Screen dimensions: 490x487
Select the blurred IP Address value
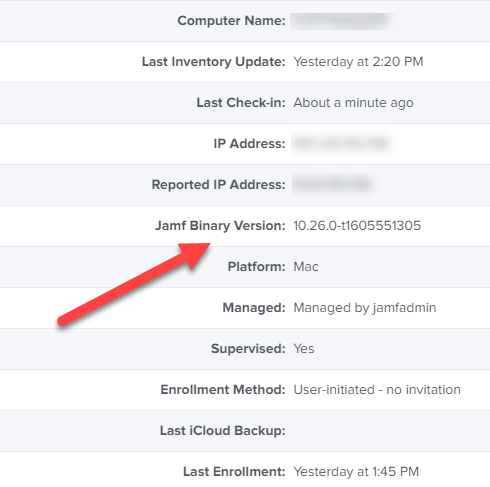[341, 144]
